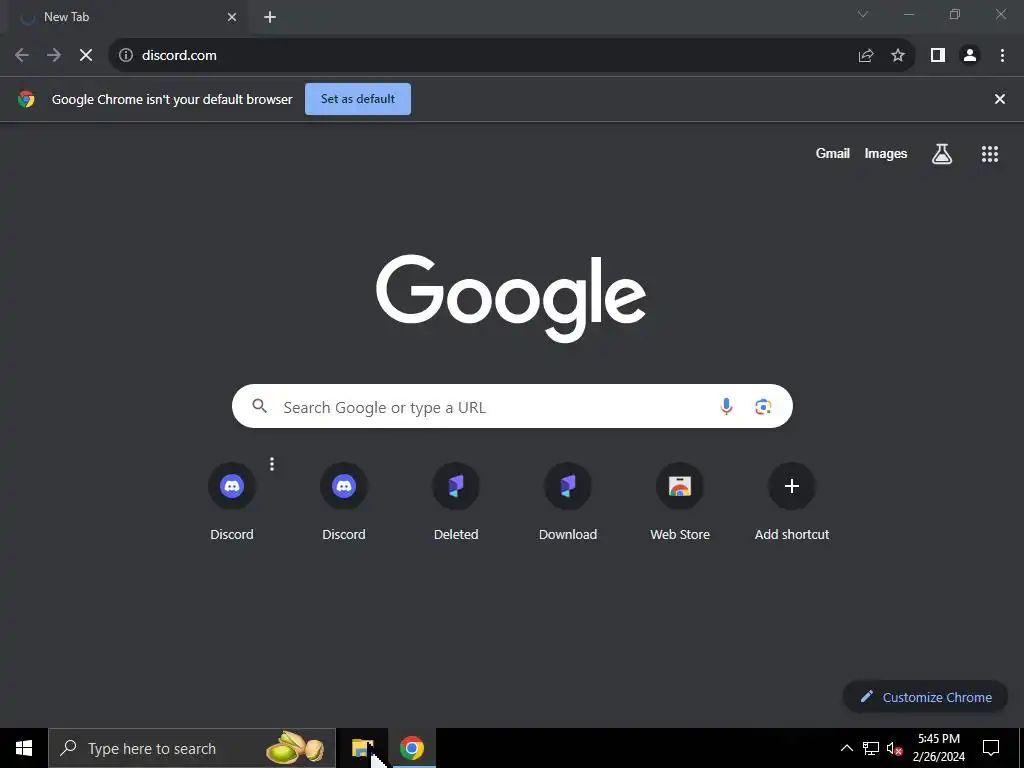Click the Chrome logo in the infobar
The width and height of the screenshot is (1024, 768).
[26, 99]
